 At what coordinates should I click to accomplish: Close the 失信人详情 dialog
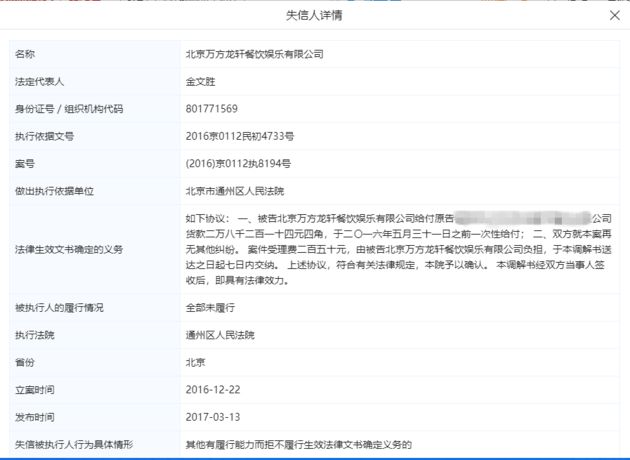614,16
